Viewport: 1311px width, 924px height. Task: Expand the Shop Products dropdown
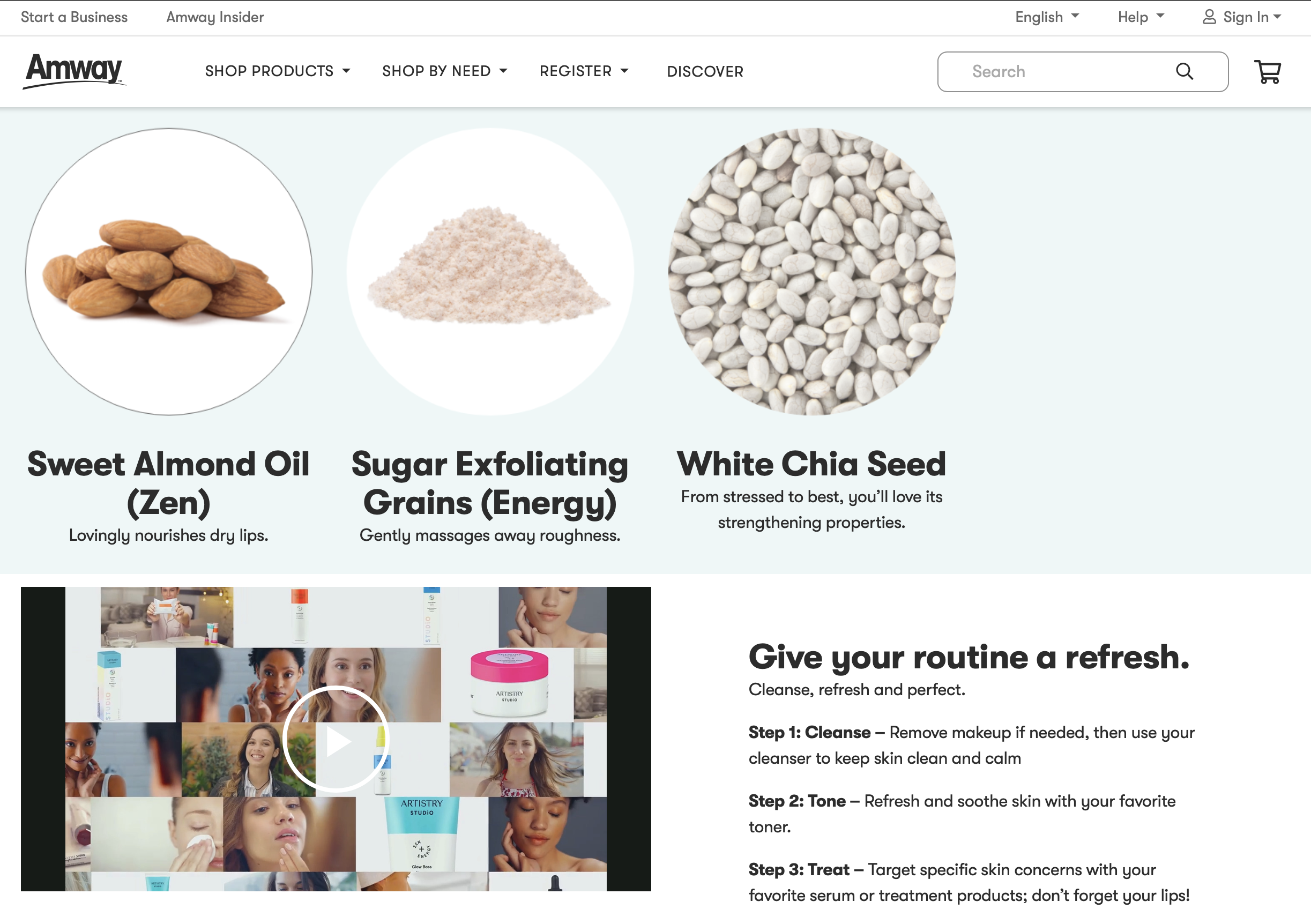tap(278, 71)
